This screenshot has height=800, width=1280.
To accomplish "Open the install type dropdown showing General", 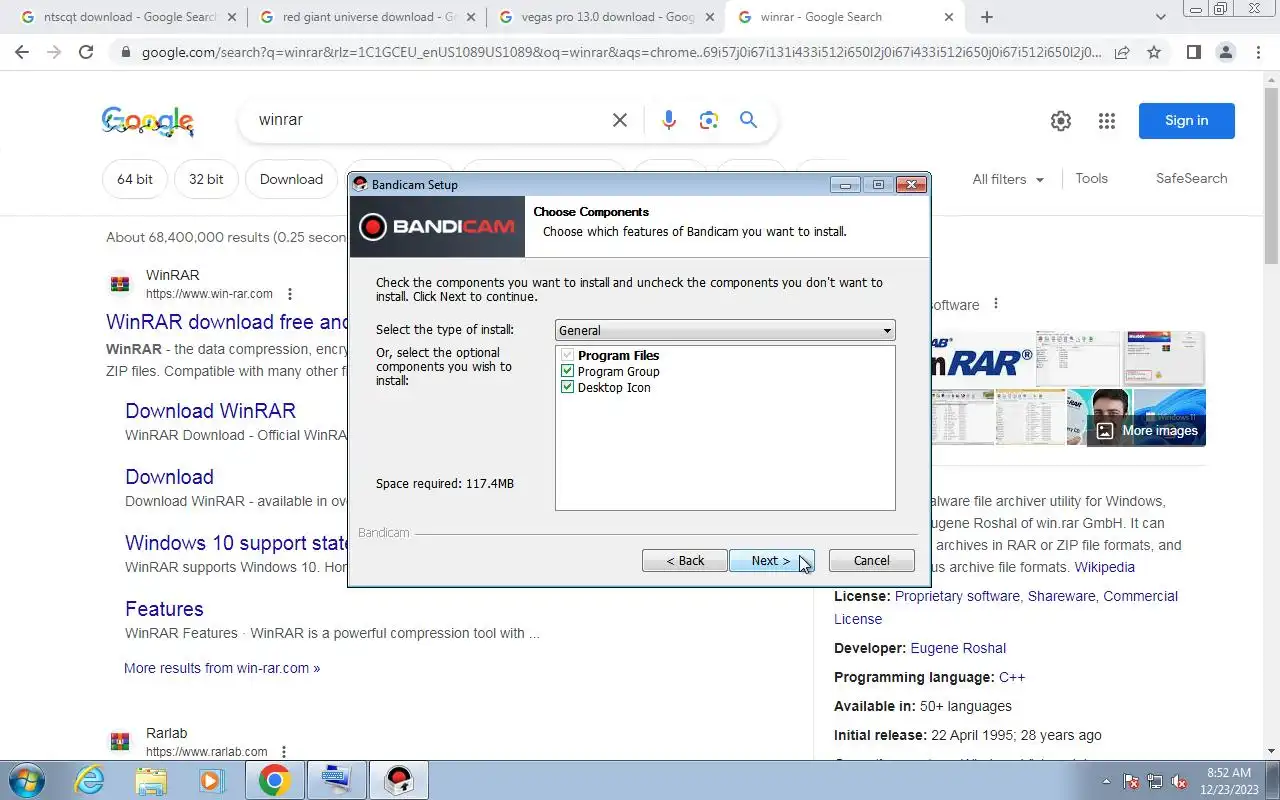I will pos(725,330).
